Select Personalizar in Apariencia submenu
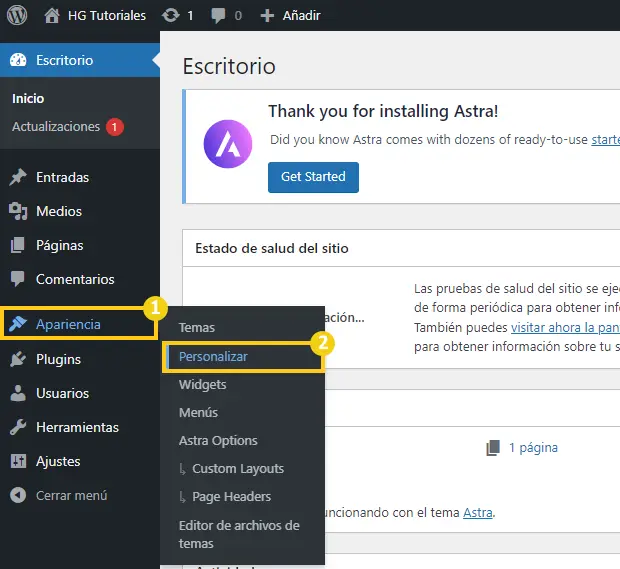The width and height of the screenshot is (620, 569). tap(213, 357)
